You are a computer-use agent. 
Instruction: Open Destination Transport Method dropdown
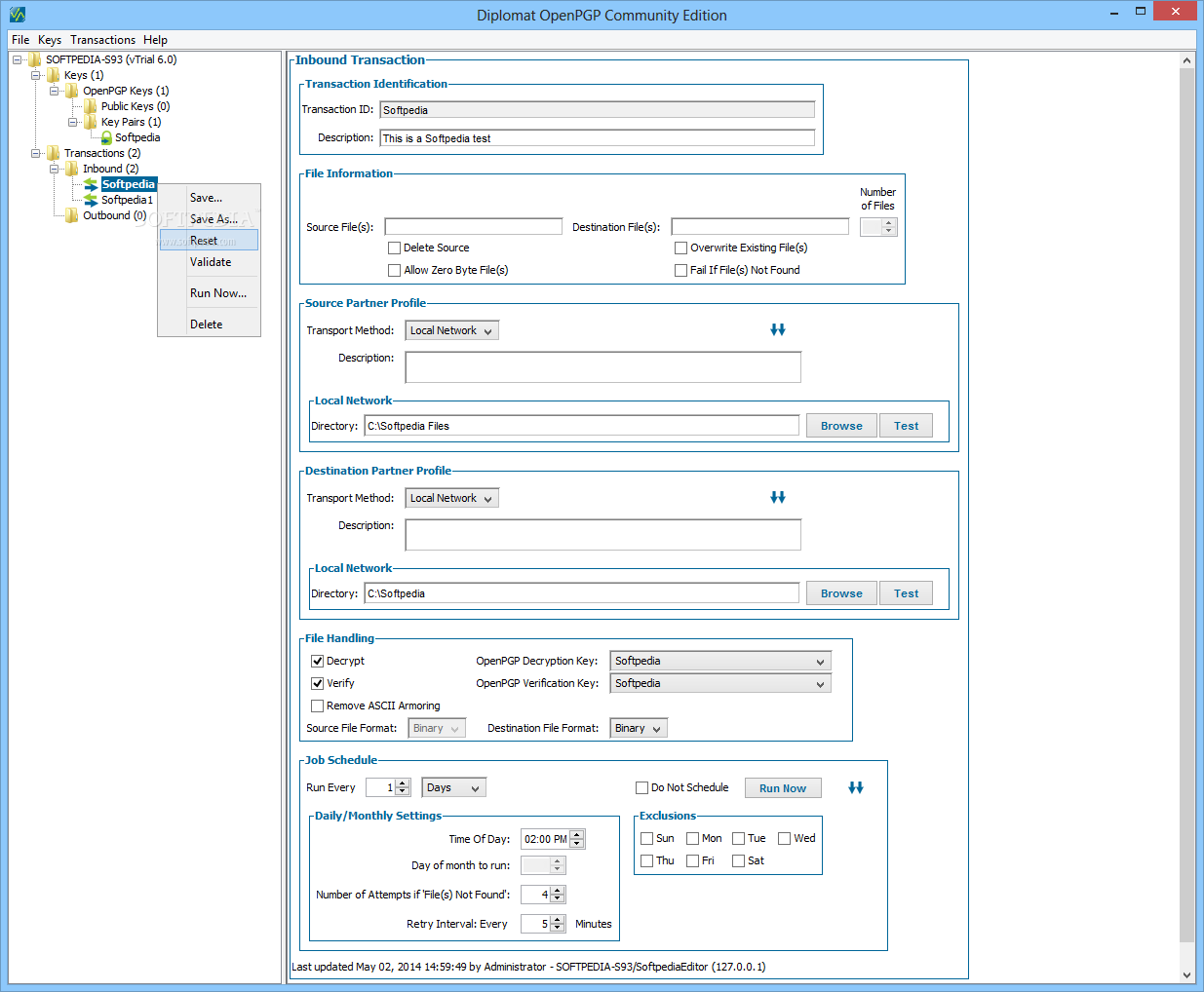[452, 498]
